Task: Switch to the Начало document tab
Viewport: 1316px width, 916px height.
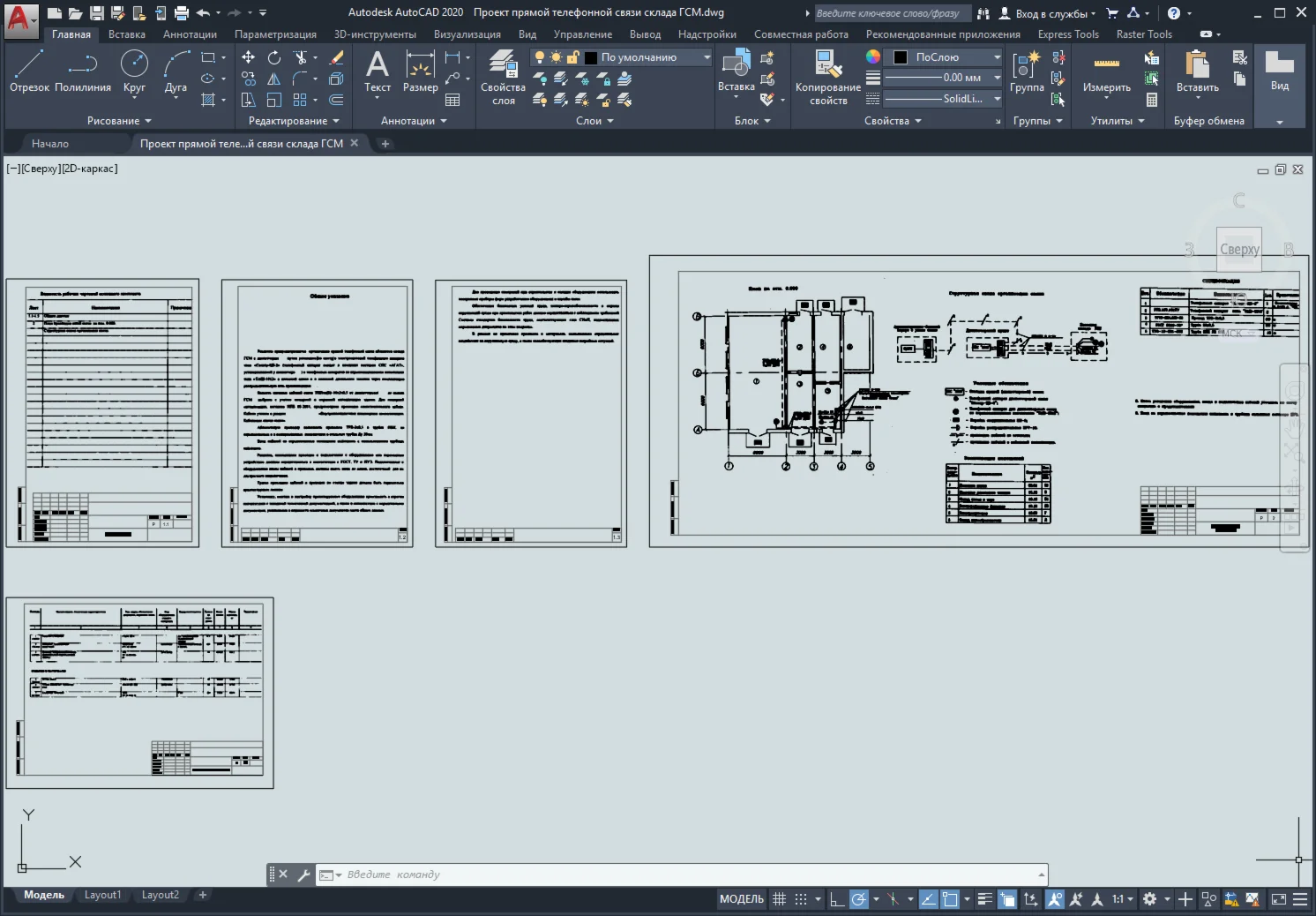Action: click(50, 144)
